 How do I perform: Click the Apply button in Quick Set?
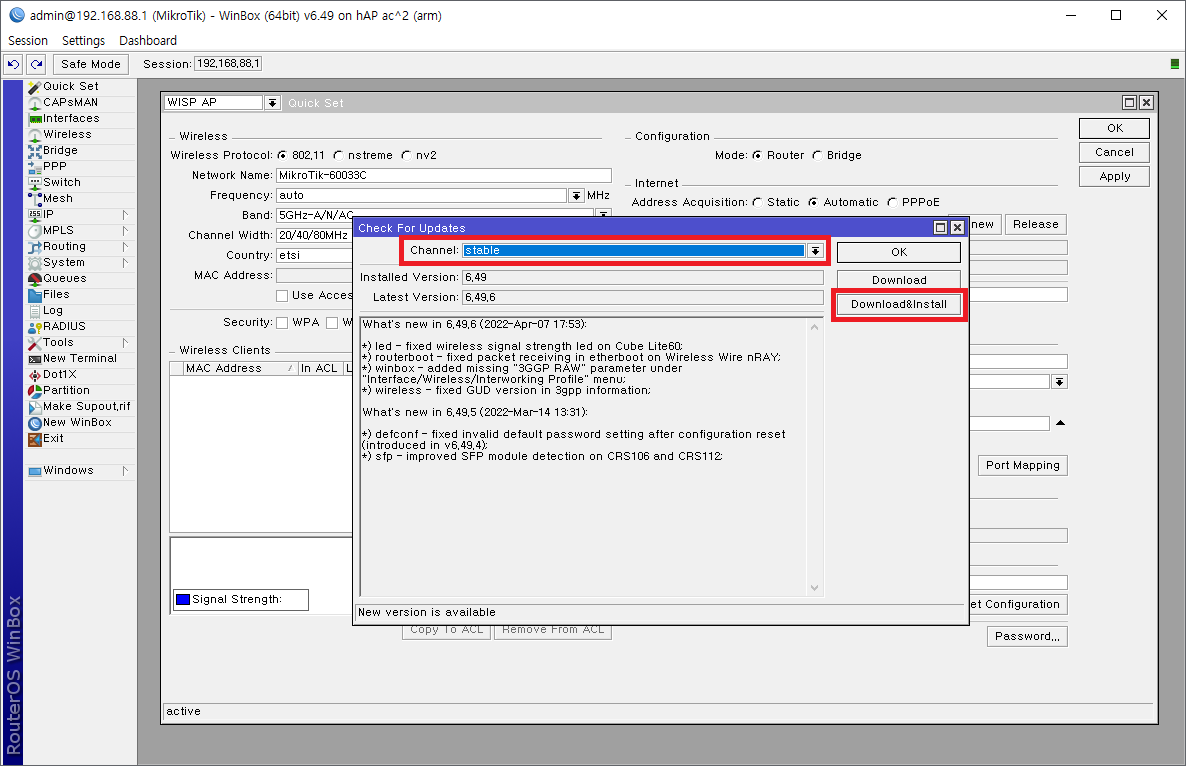(x=1114, y=176)
